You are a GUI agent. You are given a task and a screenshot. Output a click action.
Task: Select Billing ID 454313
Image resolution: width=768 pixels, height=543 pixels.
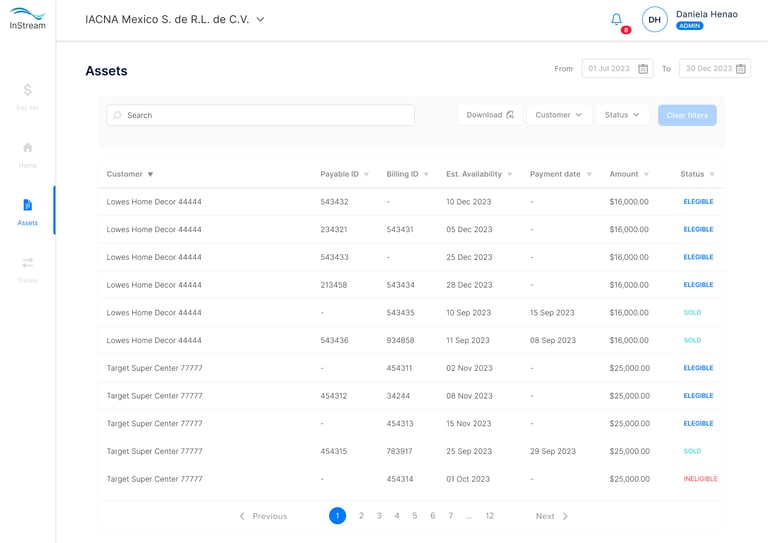tap(400, 424)
